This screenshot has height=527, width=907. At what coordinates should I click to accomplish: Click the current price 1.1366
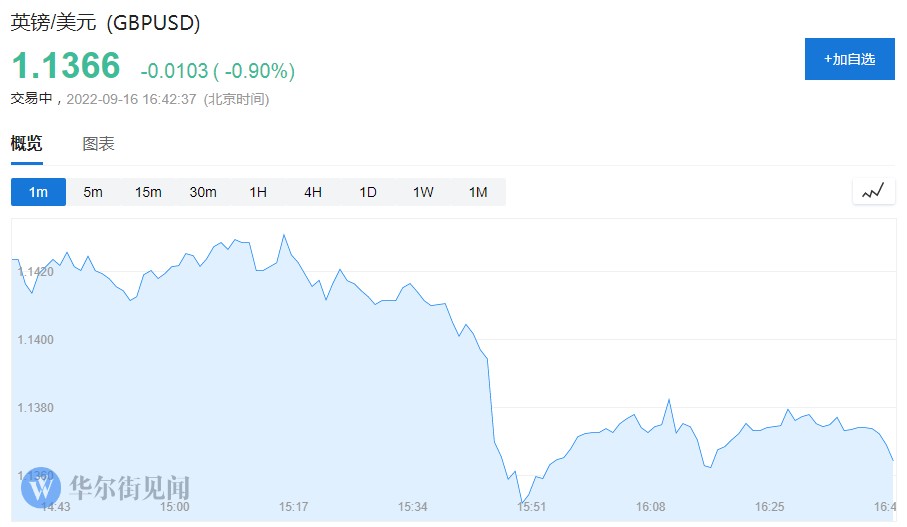pyautogui.click(x=66, y=66)
